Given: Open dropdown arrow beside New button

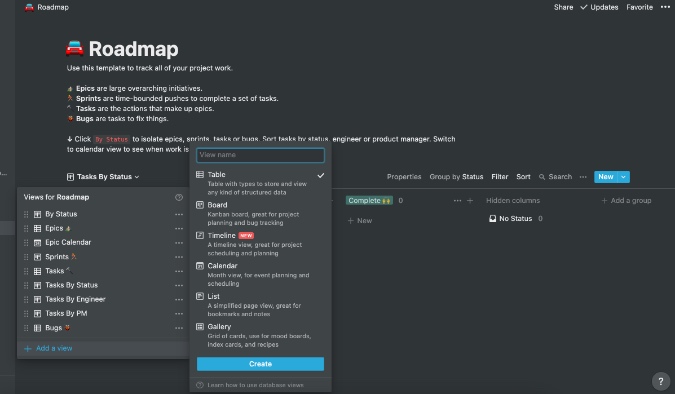Looking at the screenshot, I should tap(623, 177).
